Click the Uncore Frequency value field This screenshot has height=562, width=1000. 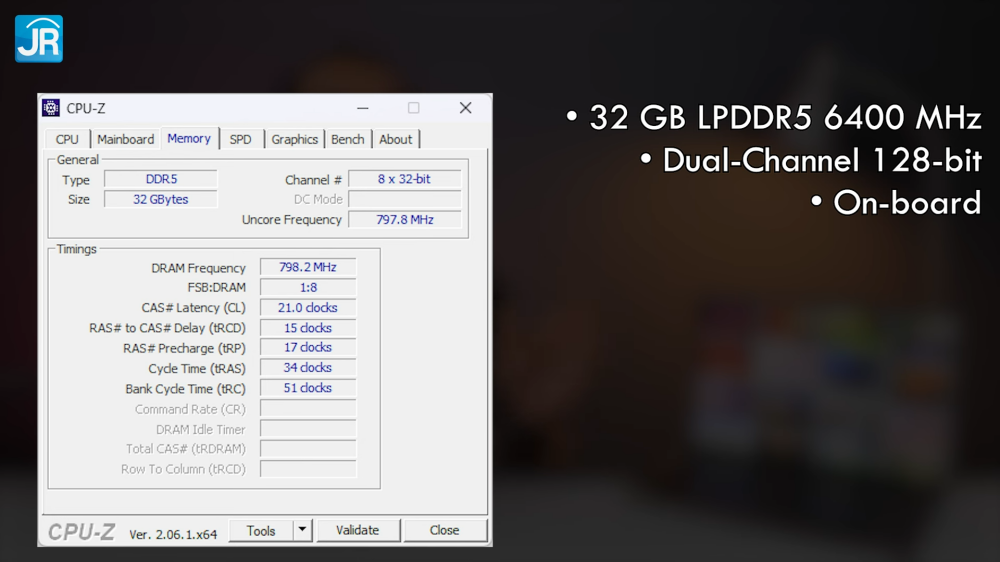[405, 219]
